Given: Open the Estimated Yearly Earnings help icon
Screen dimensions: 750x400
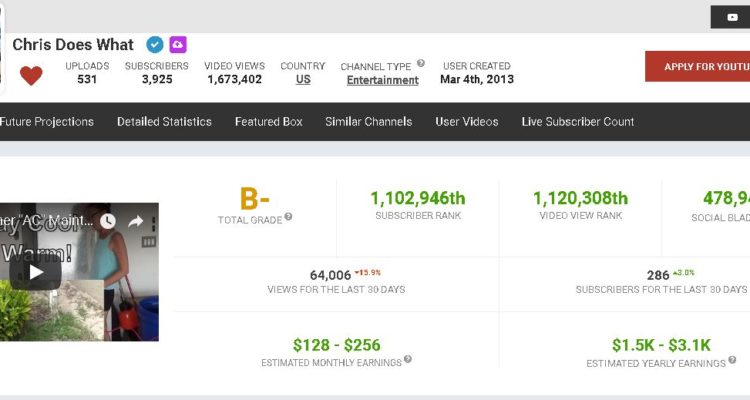Looking at the screenshot, I should [732, 360].
